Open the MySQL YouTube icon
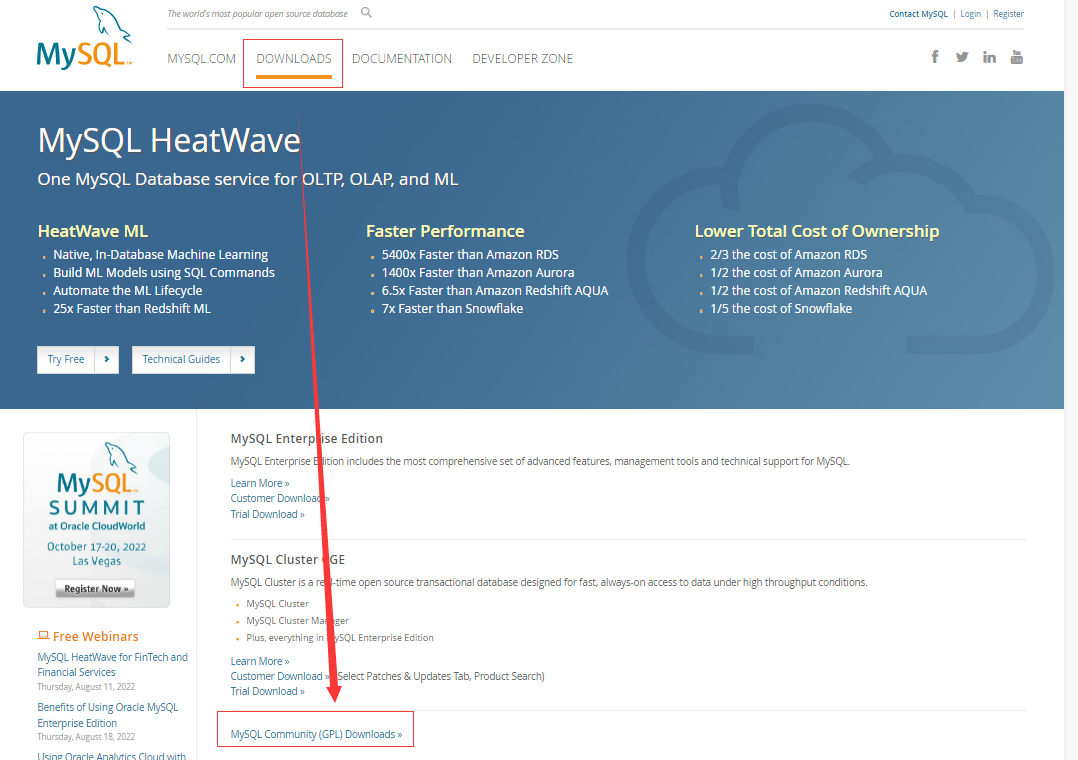 [1017, 57]
